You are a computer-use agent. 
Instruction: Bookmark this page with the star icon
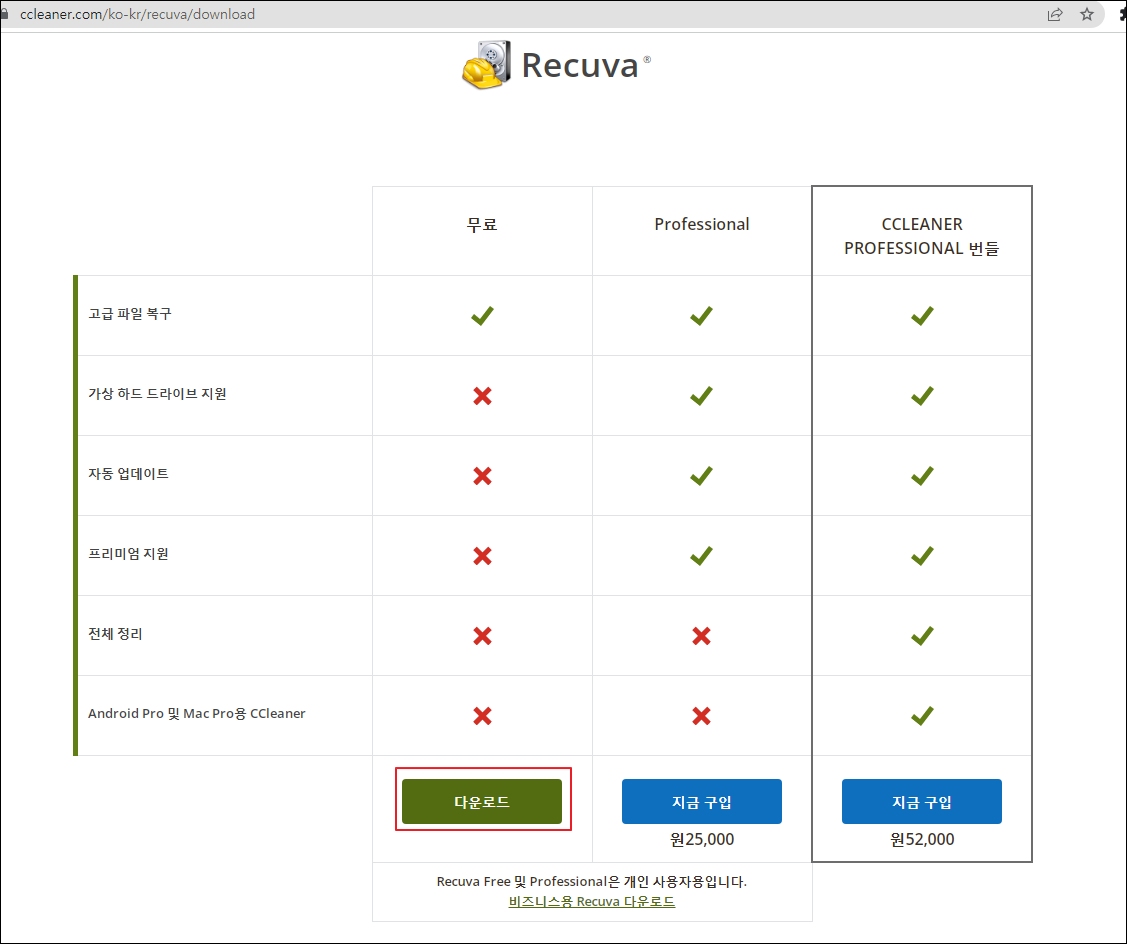(1087, 14)
